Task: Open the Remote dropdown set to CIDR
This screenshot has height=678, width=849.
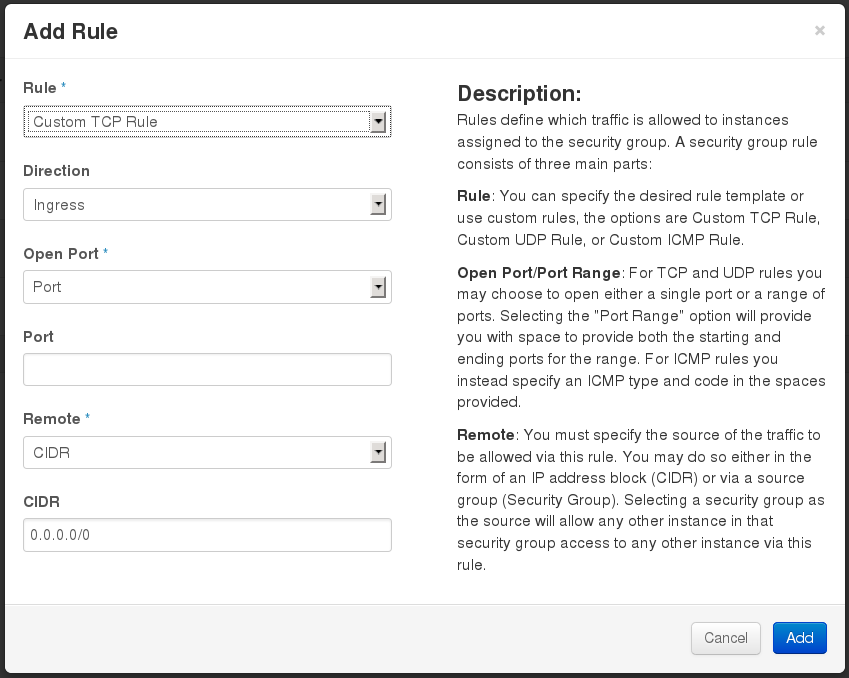Action: pos(207,453)
